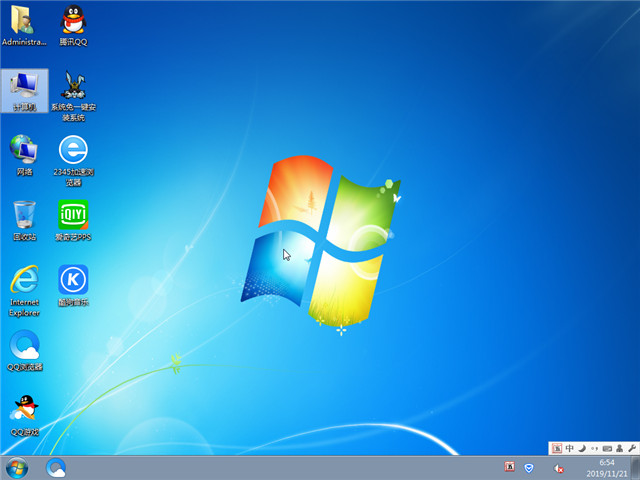Open Internet Explorer from the desktop
The height and width of the screenshot is (480, 640).
click(x=24, y=291)
